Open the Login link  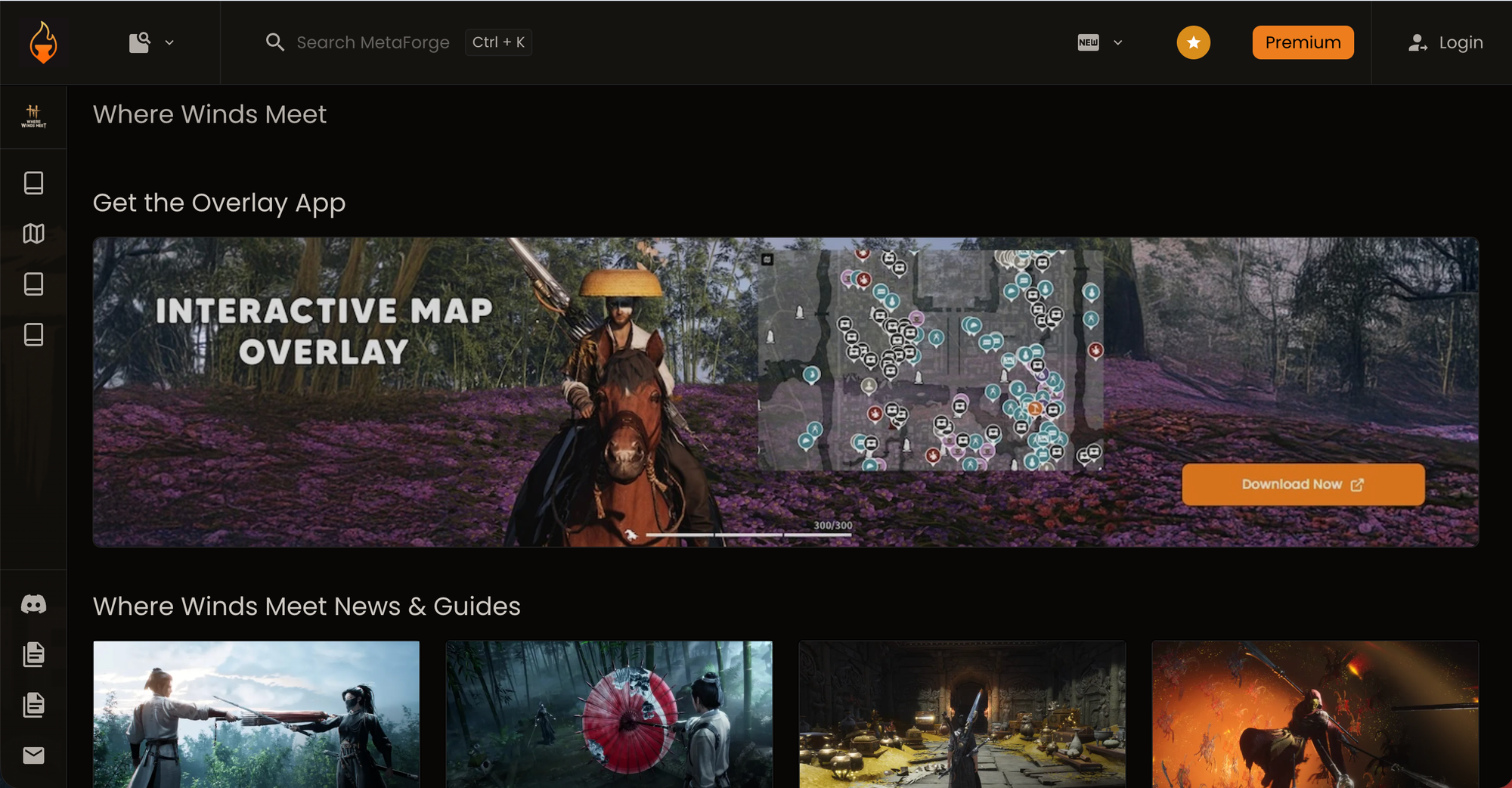click(x=1461, y=42)
